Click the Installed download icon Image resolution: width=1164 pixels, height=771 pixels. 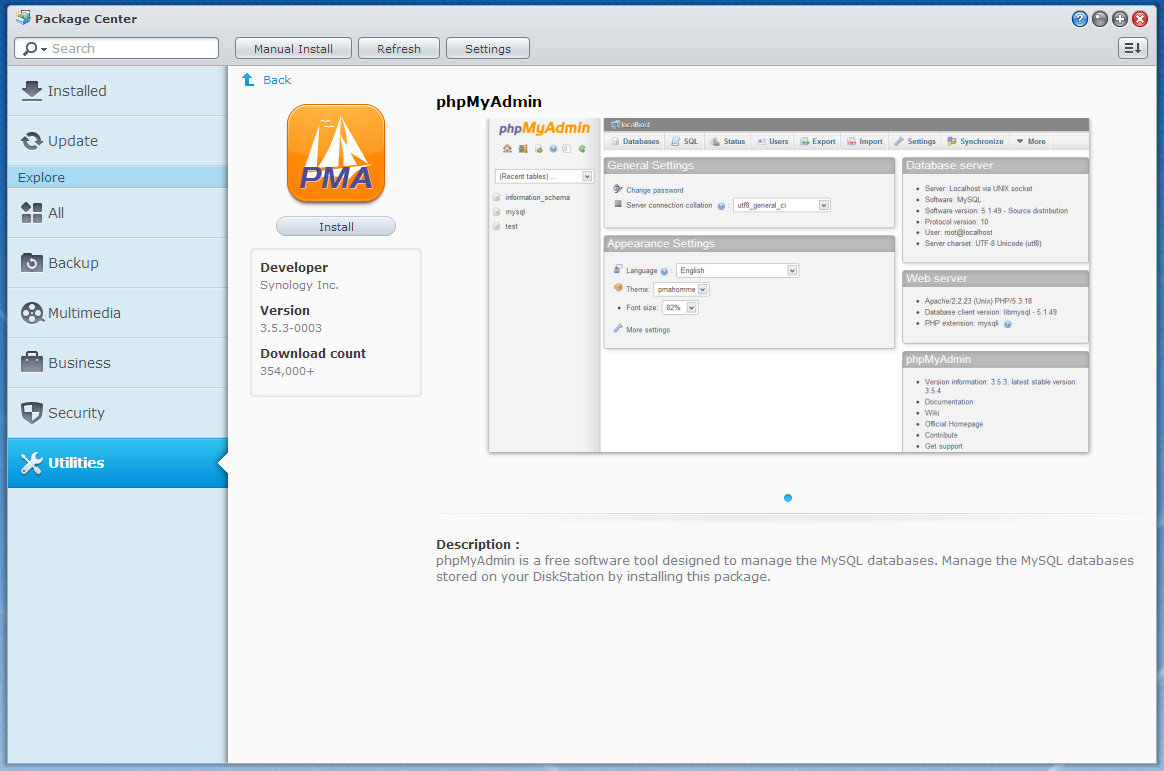click(31, 91)
